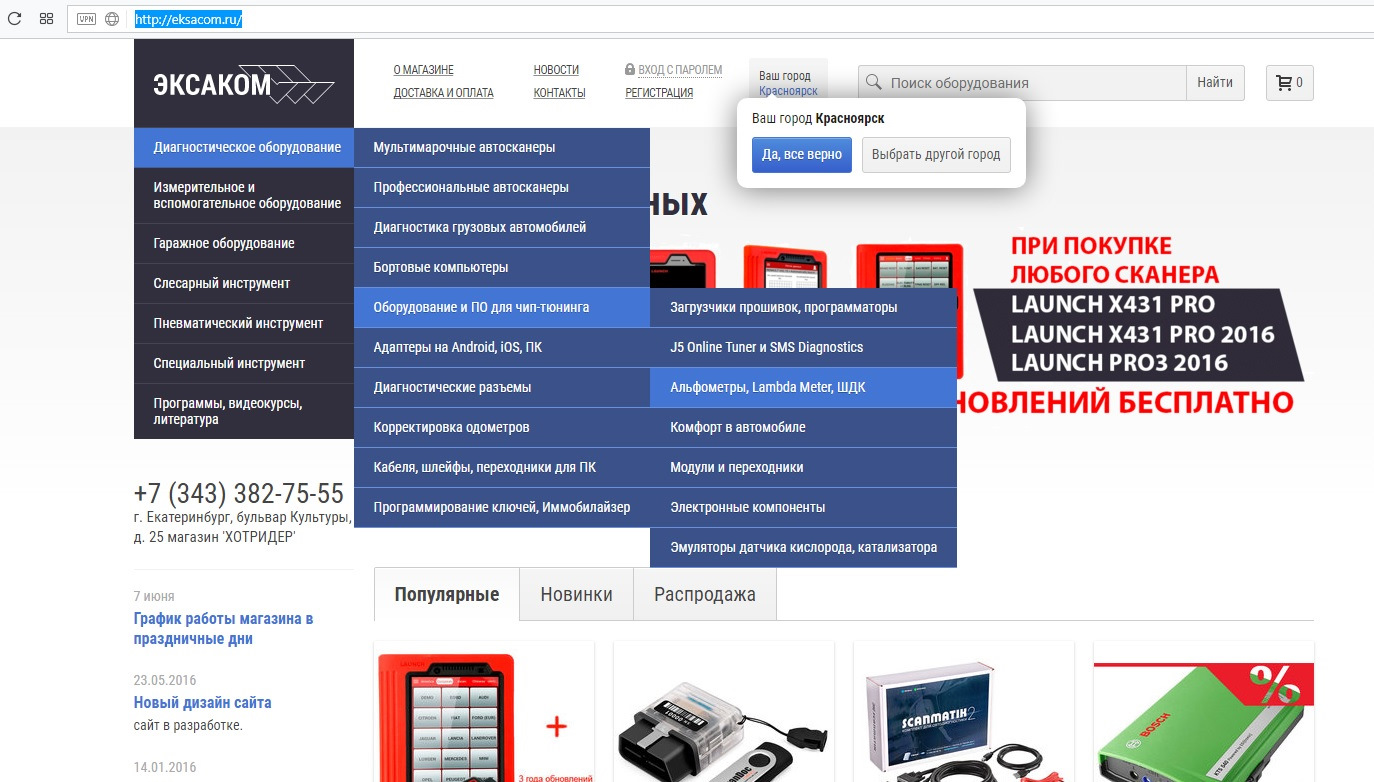Open news График работы магазина
1374x782 pixels.
tap(224, 629)
